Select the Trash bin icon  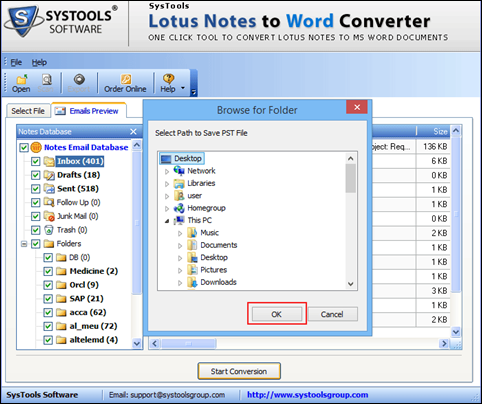click(x=49, y=230)
